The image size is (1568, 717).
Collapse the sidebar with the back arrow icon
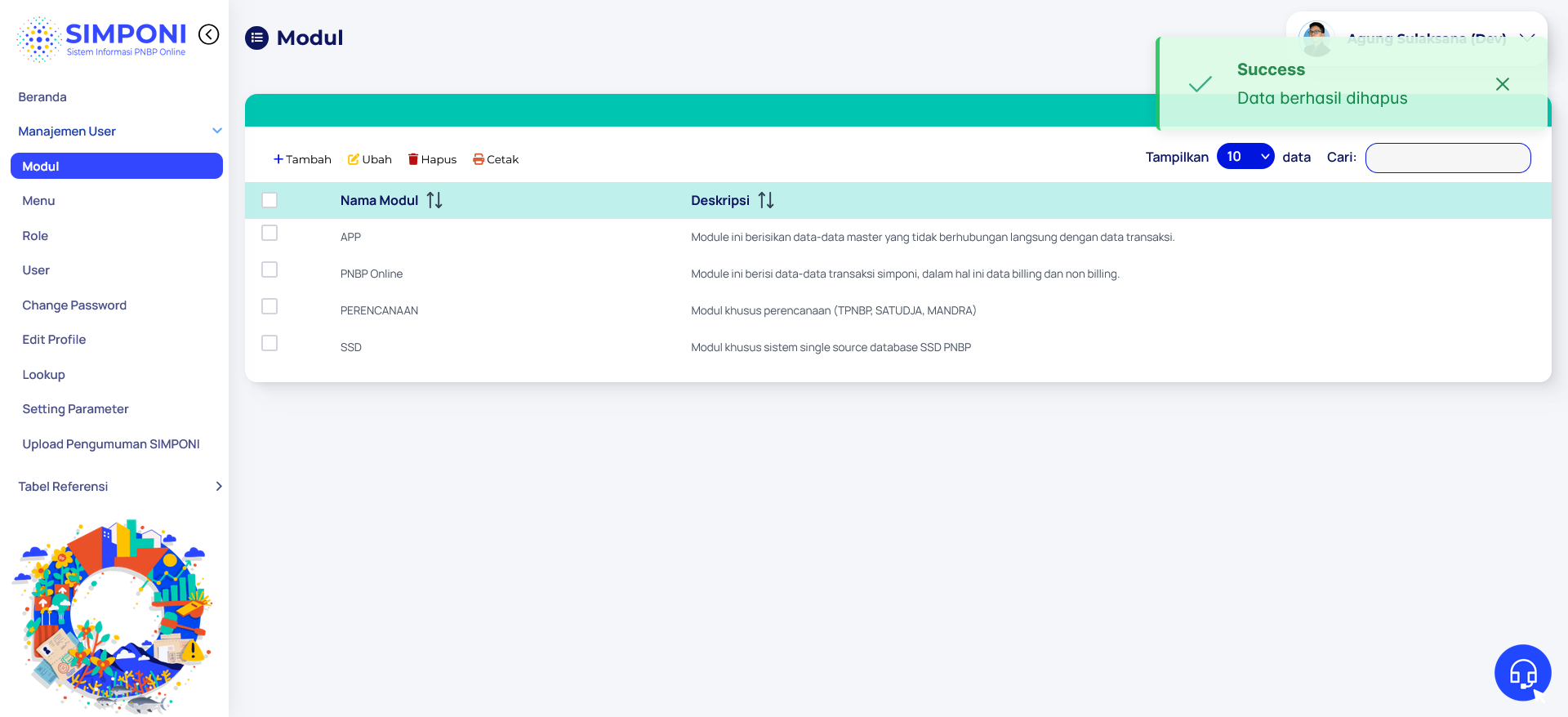[x=209, y=34]
